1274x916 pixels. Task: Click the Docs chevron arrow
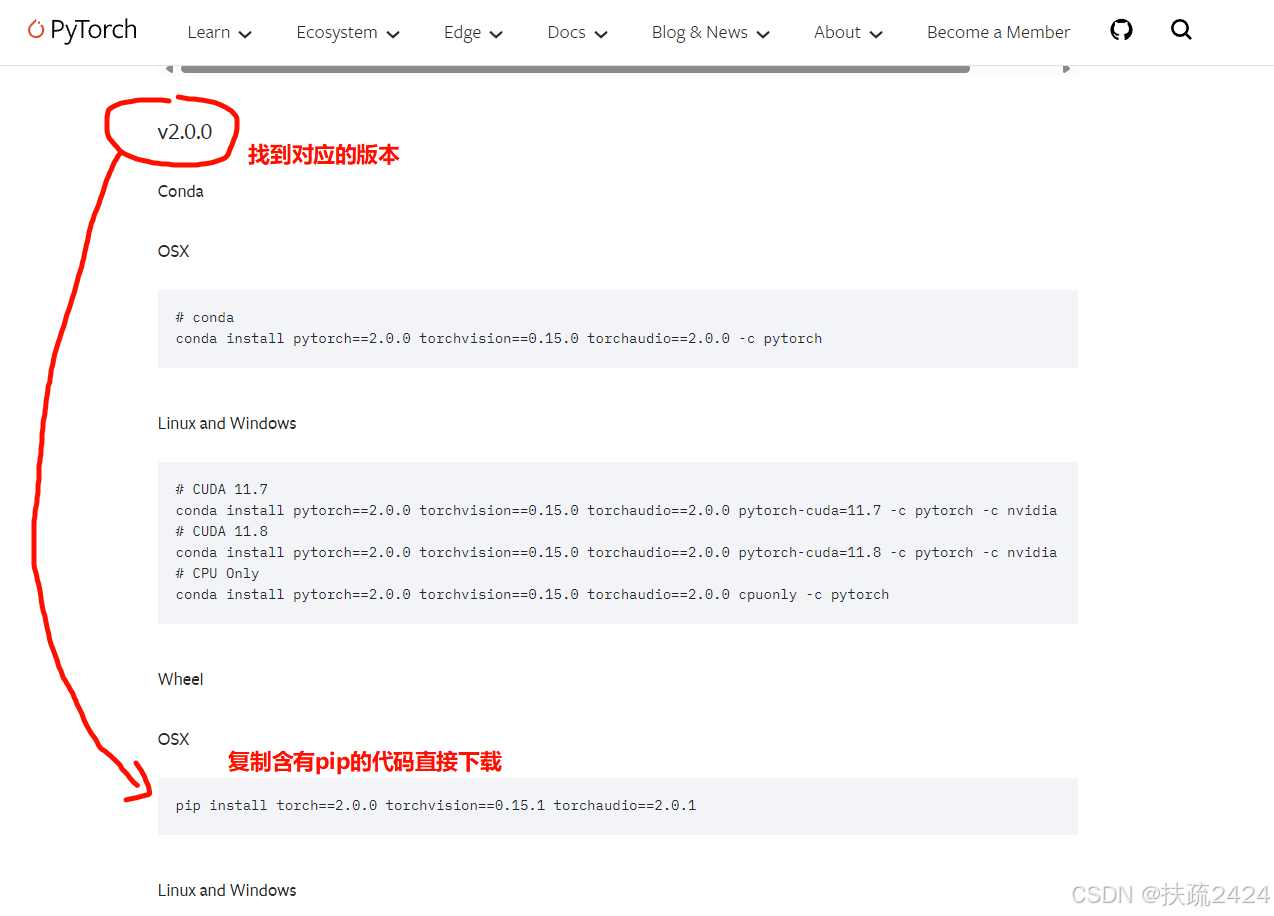(x=601, y=34)
